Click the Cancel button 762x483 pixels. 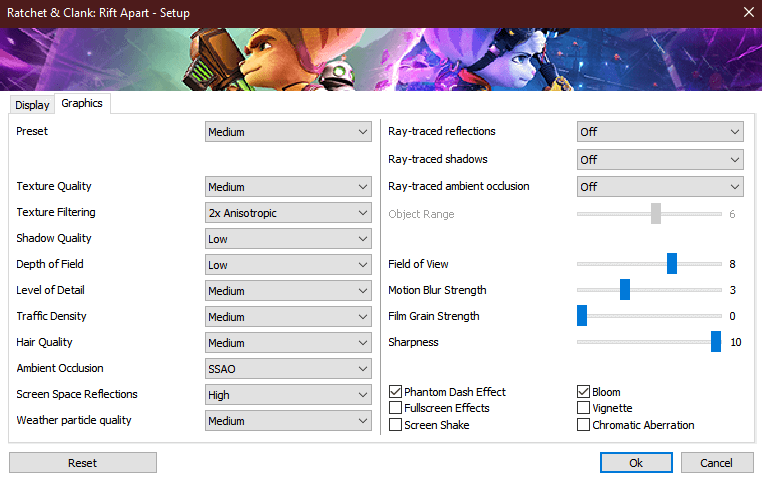click(717, 463)
